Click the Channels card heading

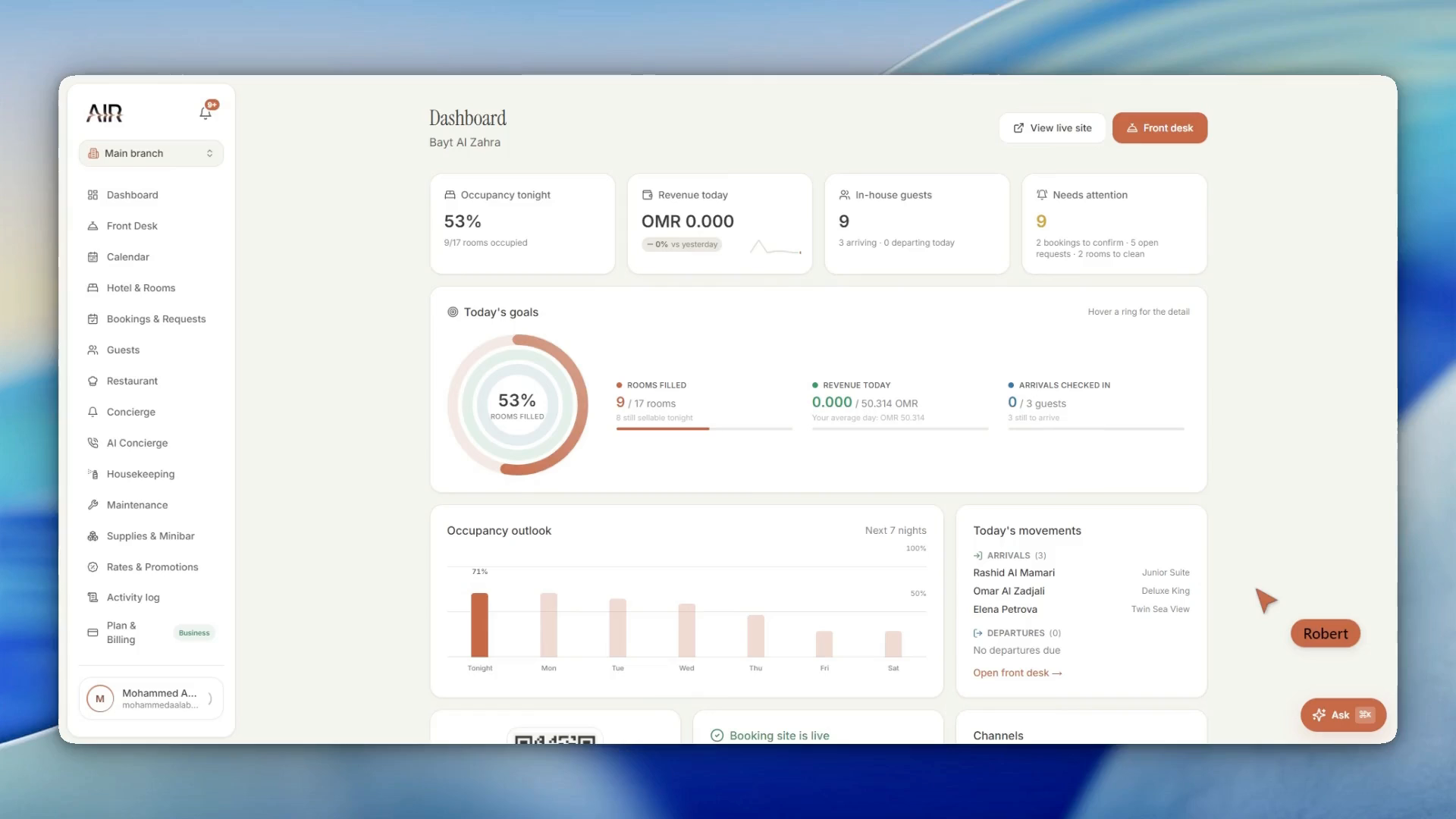(x=998, y=736)
